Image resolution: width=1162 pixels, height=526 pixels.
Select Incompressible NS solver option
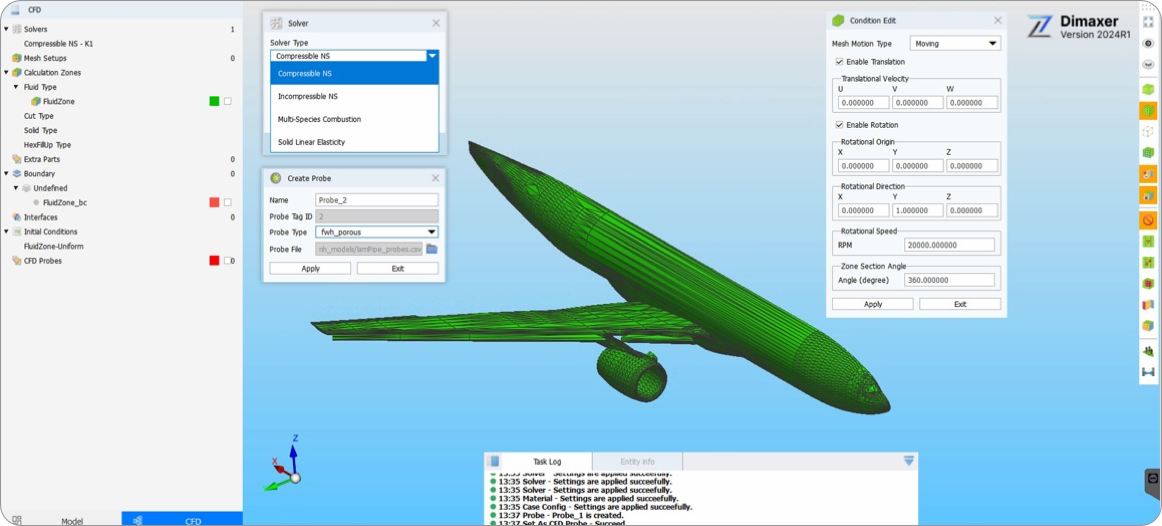(x=354, y=96)
